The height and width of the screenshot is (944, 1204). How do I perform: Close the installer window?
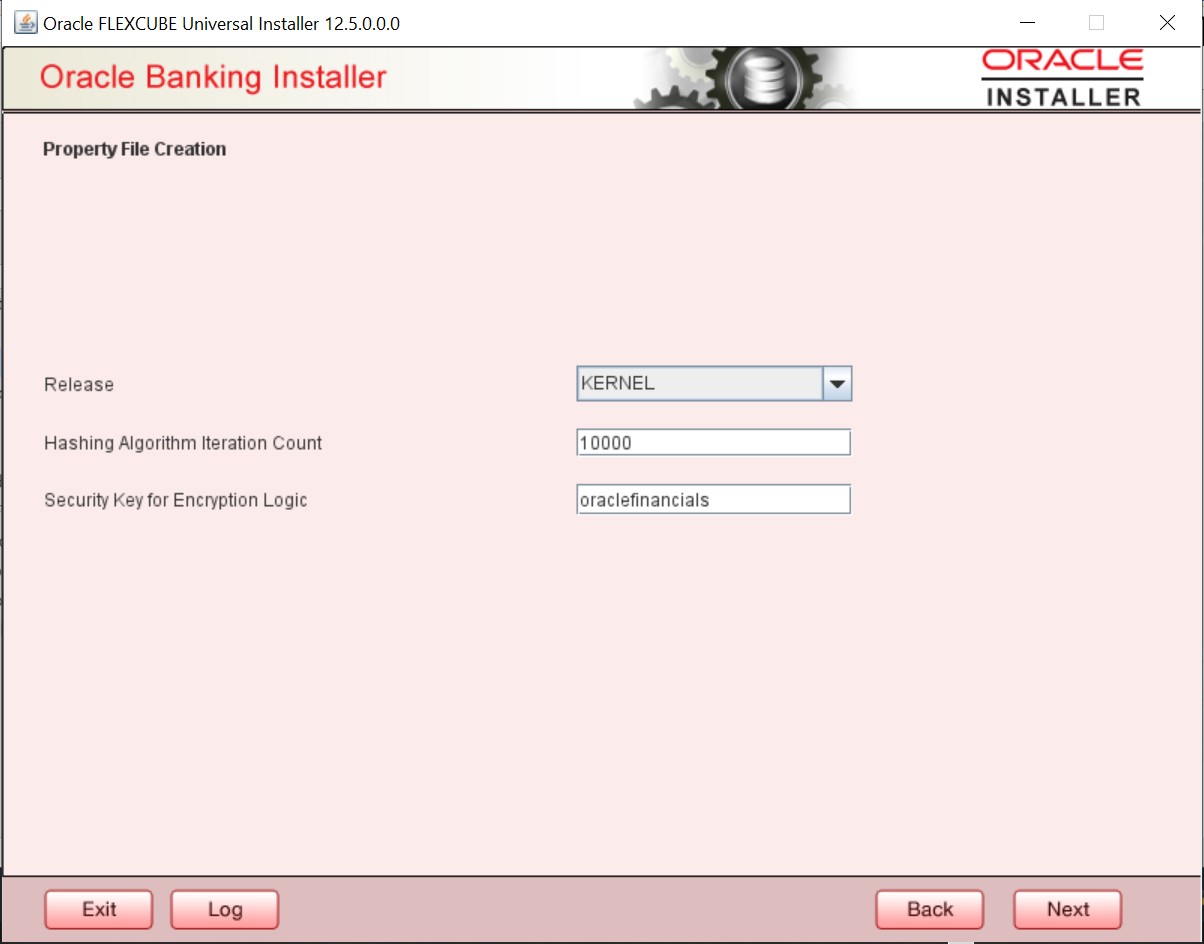[1167, 22]
